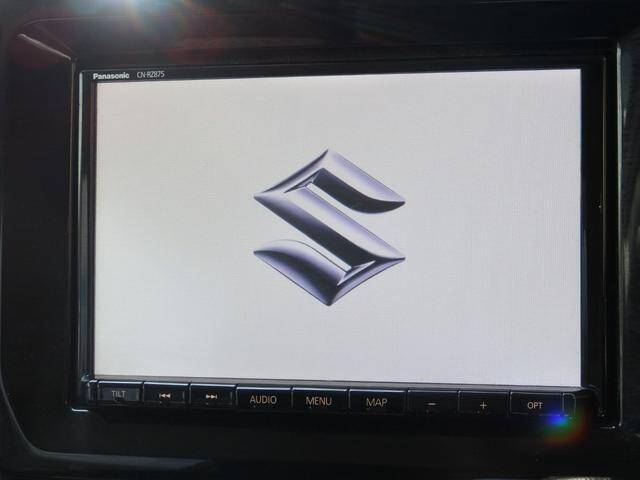The height and width of the screenshot is (480, 640).
Task: Lower the volume with the minus button
Action: coord(432,404)
